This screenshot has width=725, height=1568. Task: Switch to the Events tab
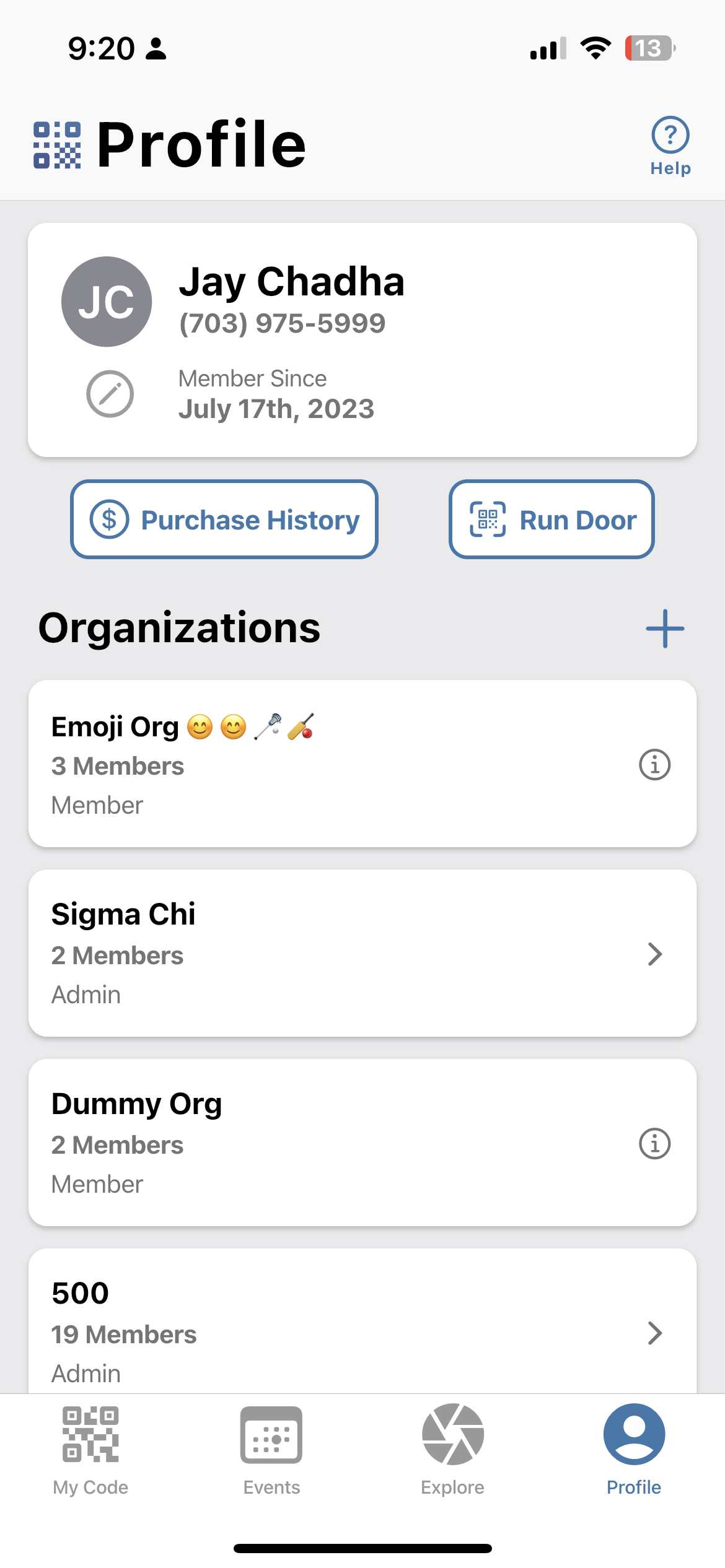271,1450
